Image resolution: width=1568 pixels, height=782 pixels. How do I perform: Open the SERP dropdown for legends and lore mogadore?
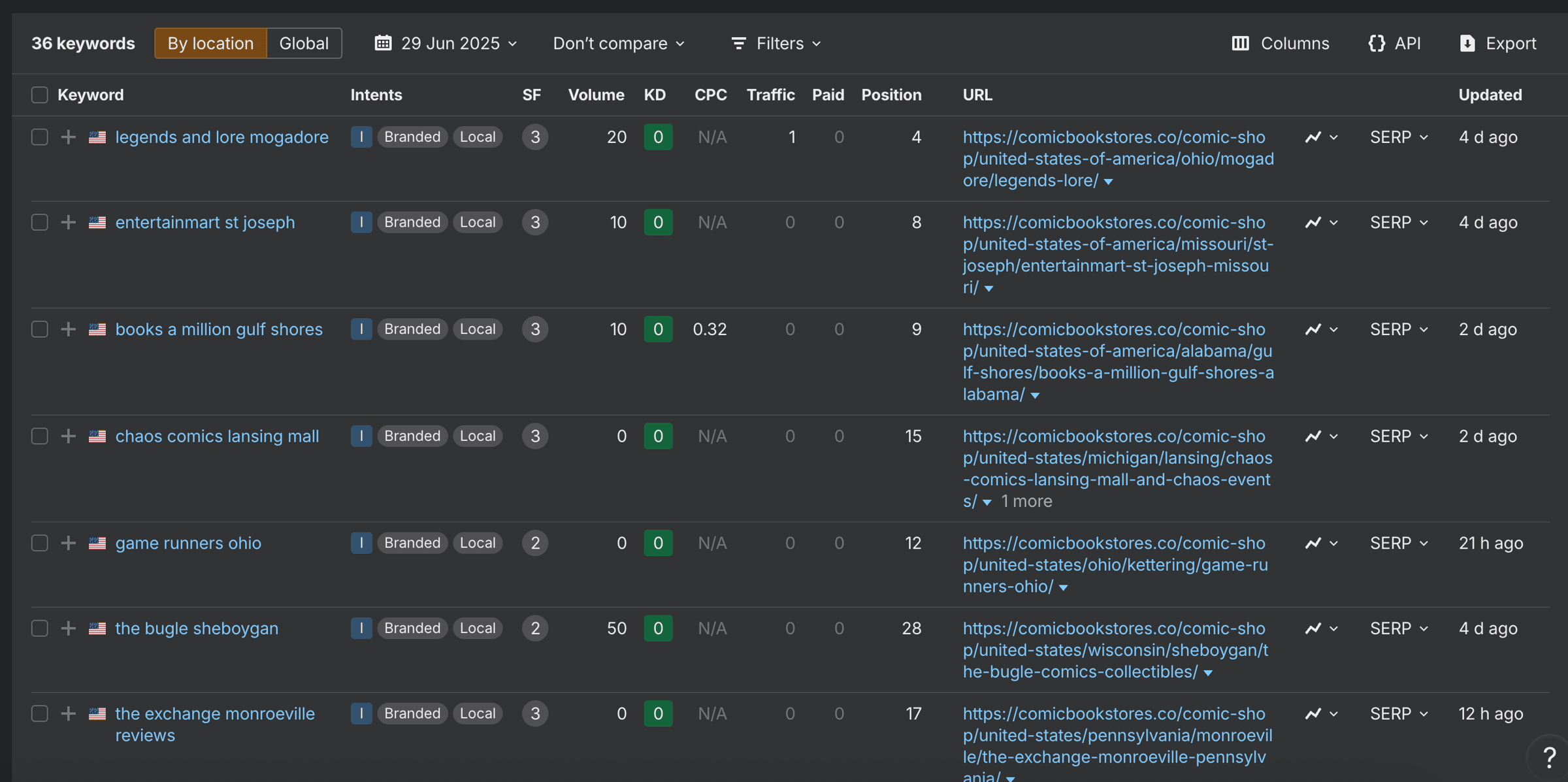pyautogui.click(x=1399, y=137)
